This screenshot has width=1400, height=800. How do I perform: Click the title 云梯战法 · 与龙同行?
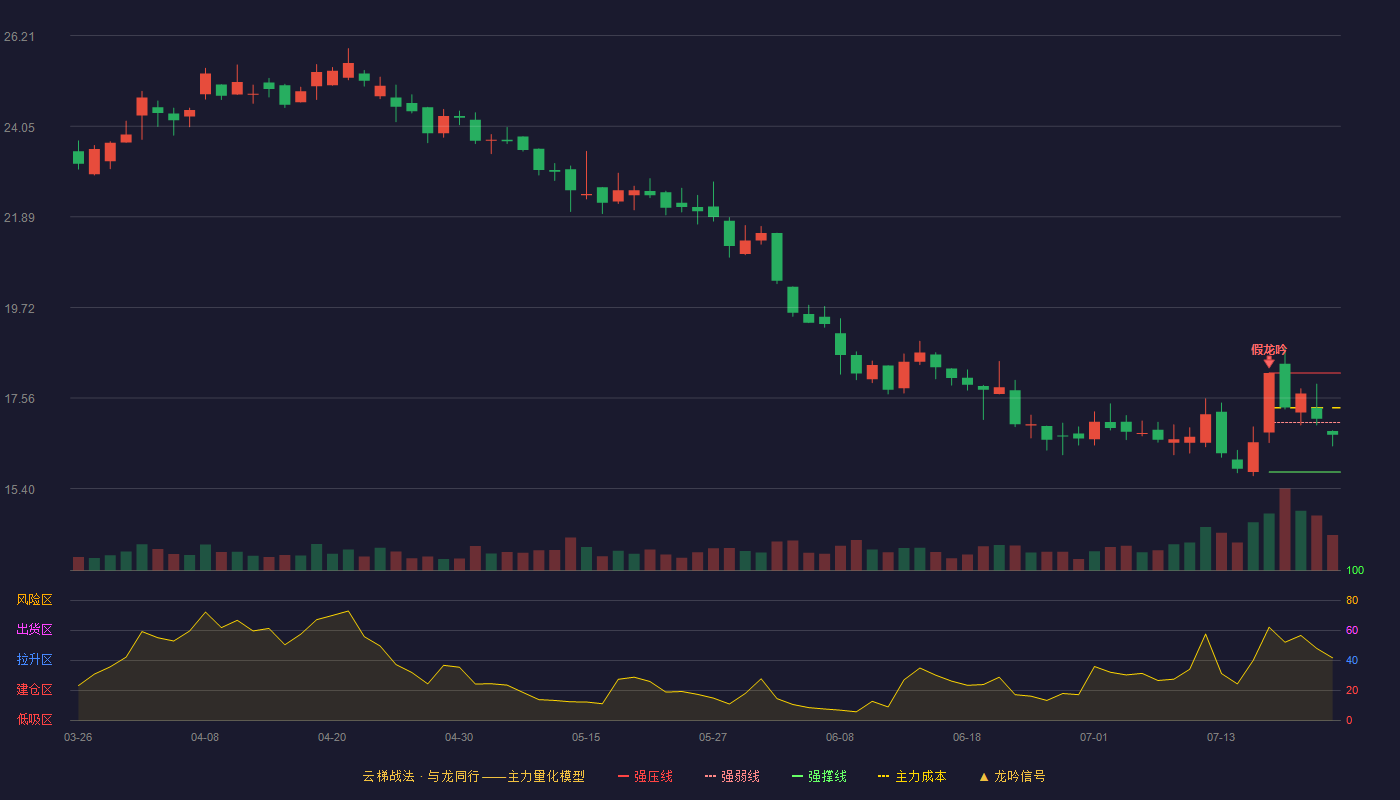point(421,776)
